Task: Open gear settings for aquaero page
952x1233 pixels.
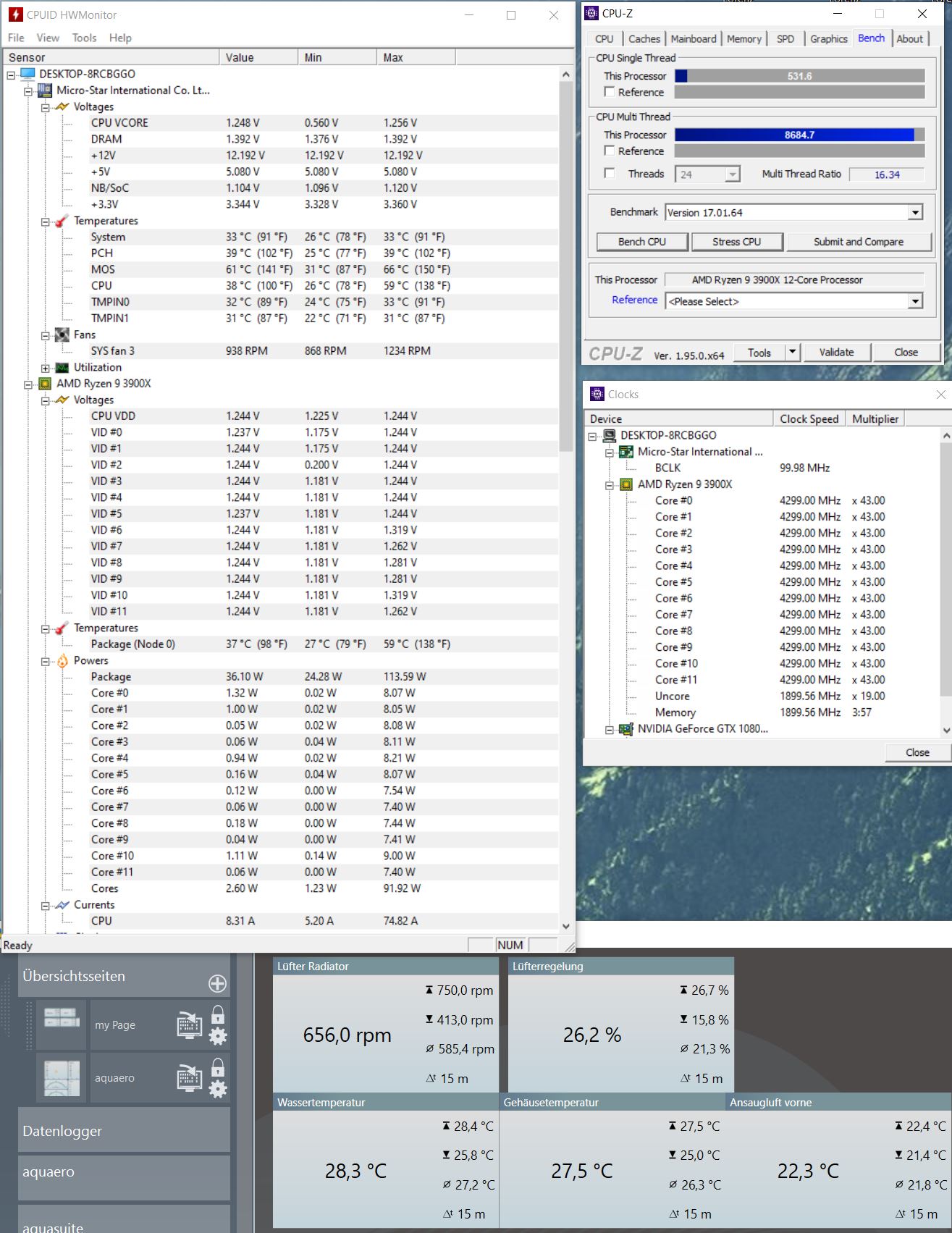Action: pyautogui.click(x=217, y=1089)
